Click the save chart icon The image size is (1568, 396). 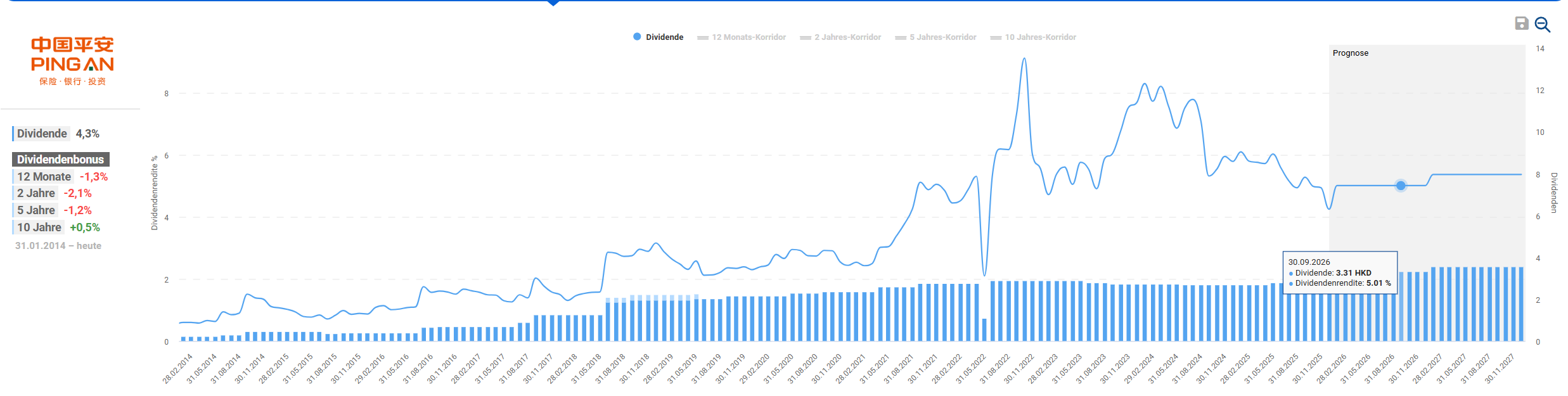pos(1521,23)
